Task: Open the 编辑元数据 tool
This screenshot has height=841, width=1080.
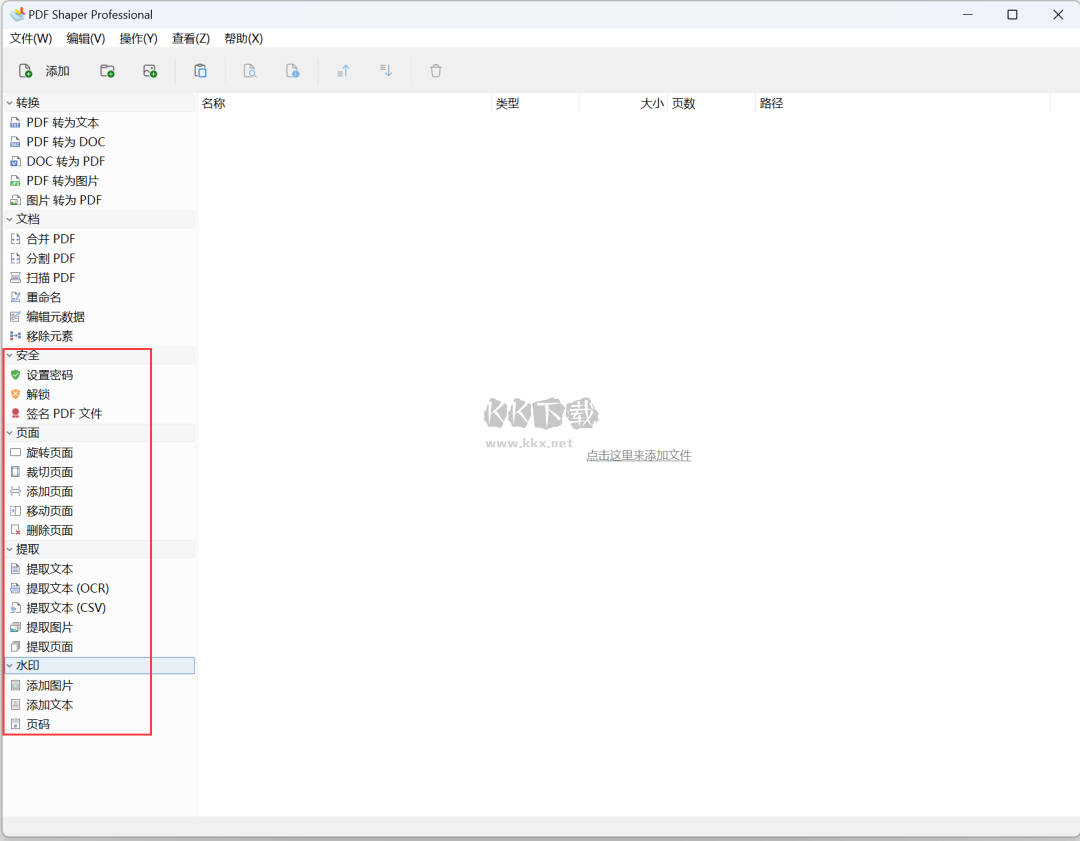Action: pos(57,316)
